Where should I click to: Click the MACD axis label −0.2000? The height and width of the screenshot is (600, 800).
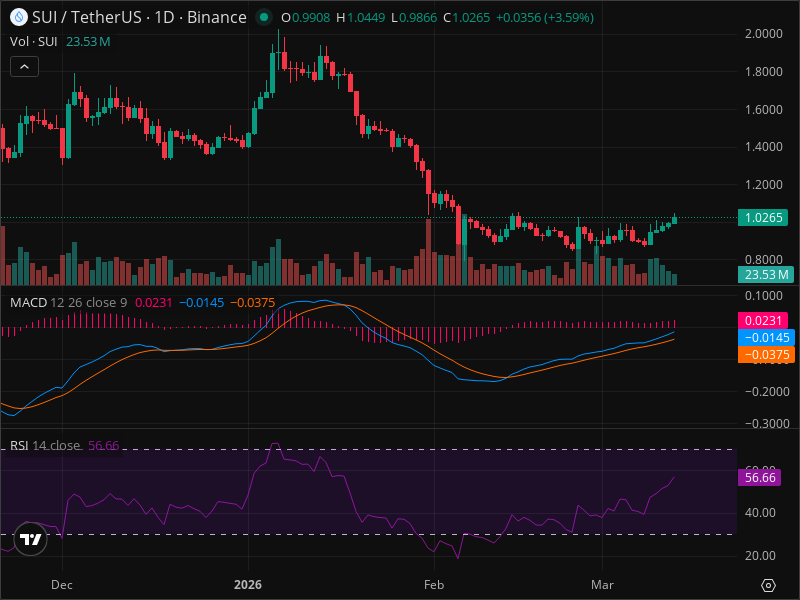coord(766,392)
